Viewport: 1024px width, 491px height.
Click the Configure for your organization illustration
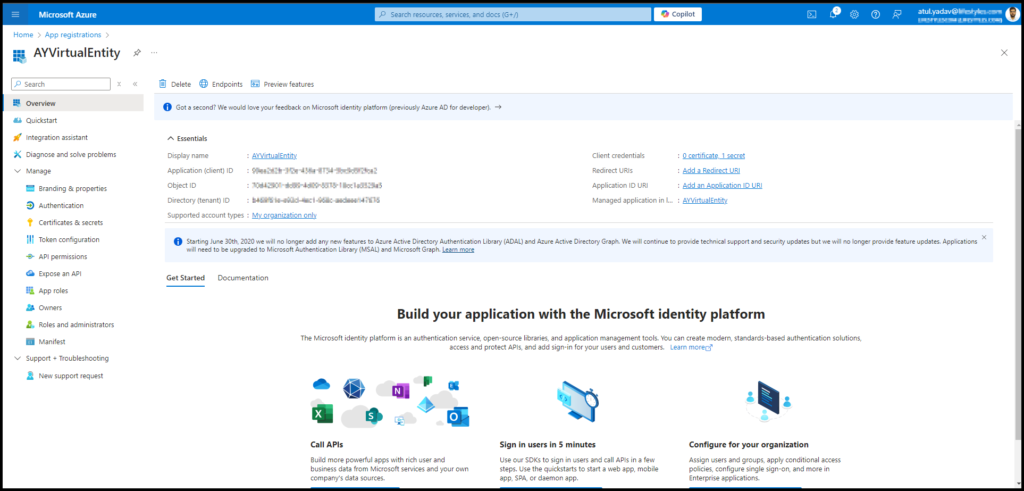click(769, 402)
